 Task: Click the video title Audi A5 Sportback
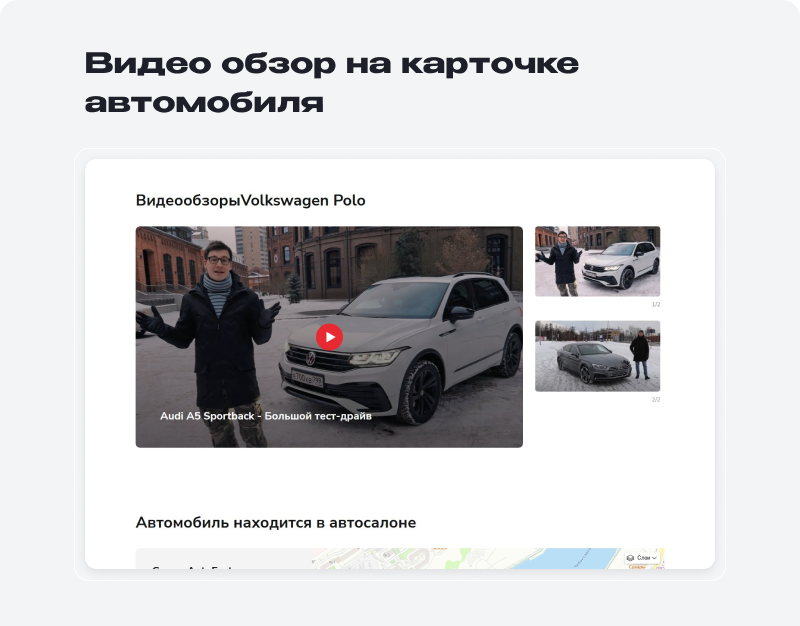tap(266, 416)
